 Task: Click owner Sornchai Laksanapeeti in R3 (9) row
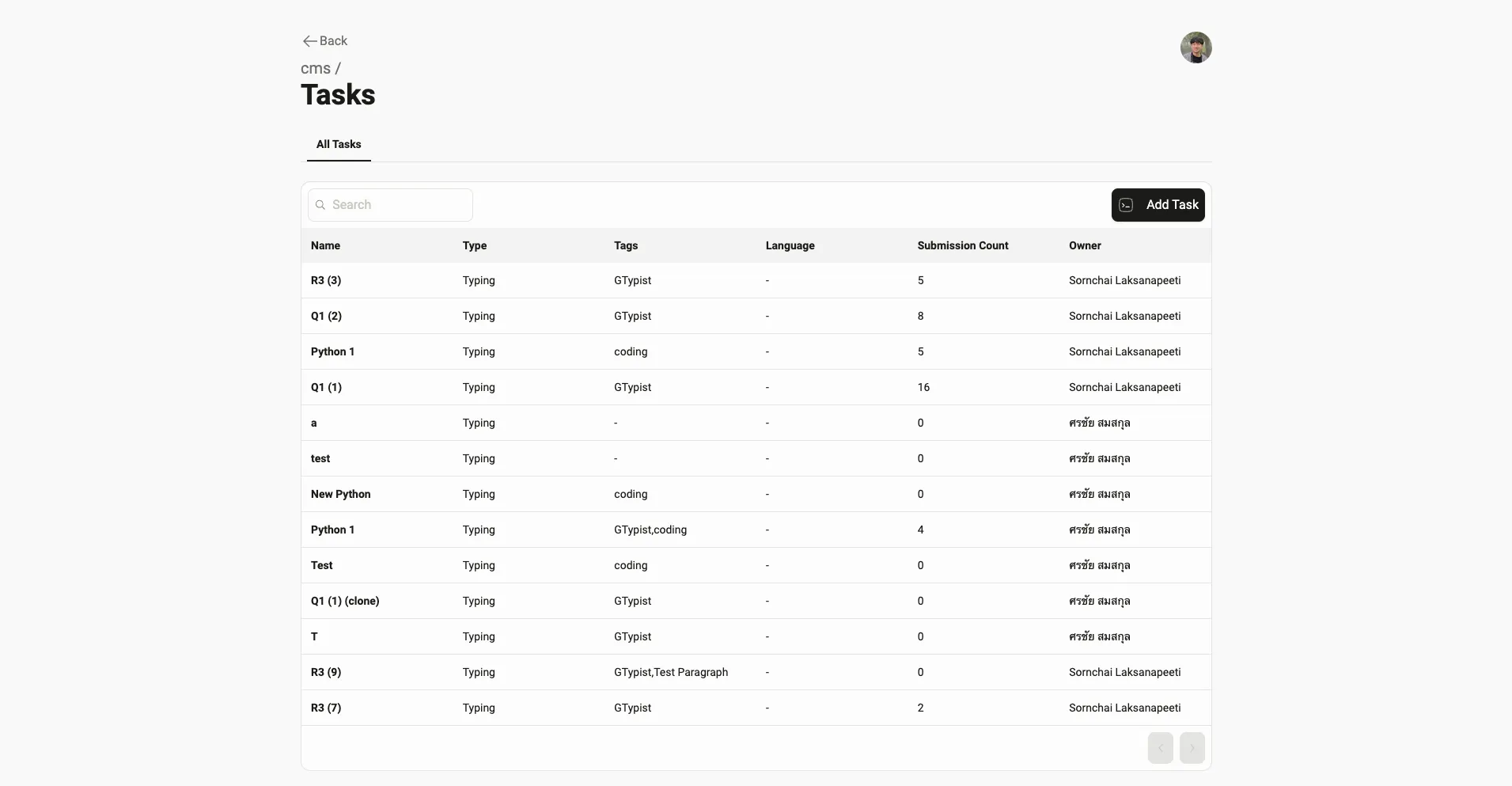point(1124,672)
